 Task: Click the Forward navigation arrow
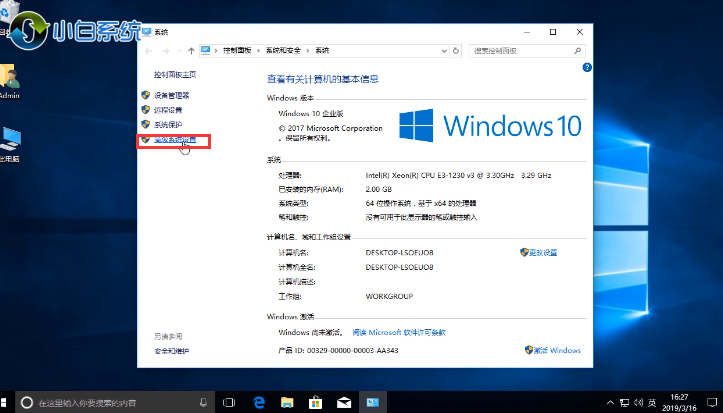pyautogui.click(x=166, y=51)
